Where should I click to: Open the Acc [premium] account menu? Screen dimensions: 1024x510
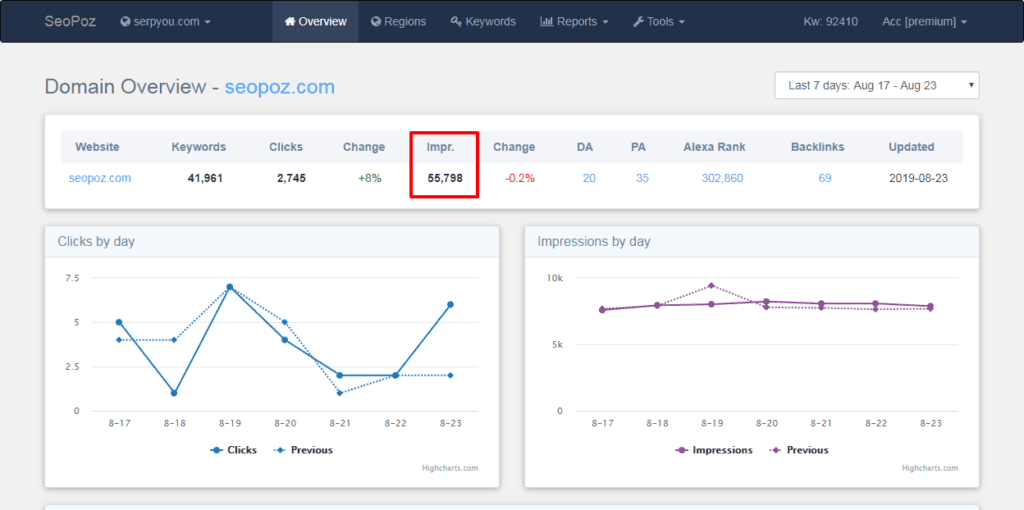924,22
